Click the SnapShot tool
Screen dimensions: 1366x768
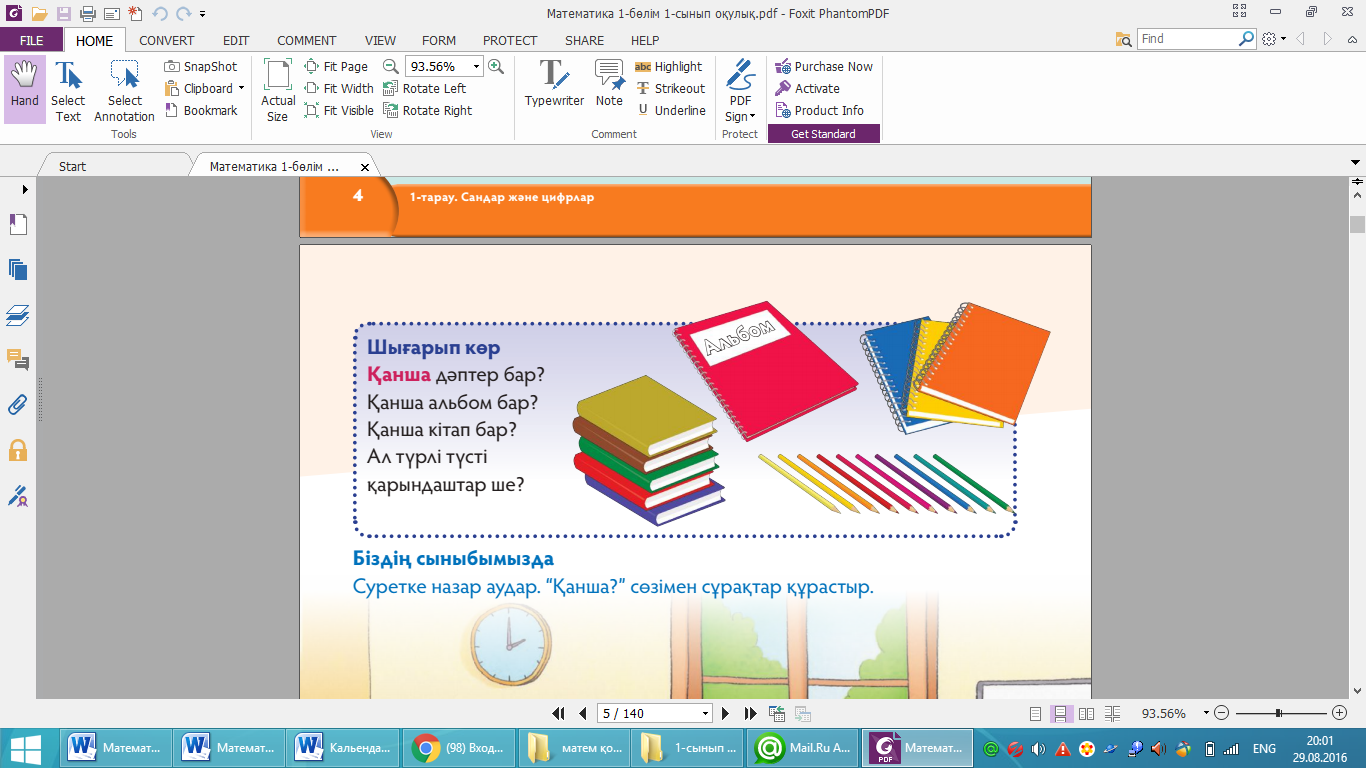(x=201, y=67)
